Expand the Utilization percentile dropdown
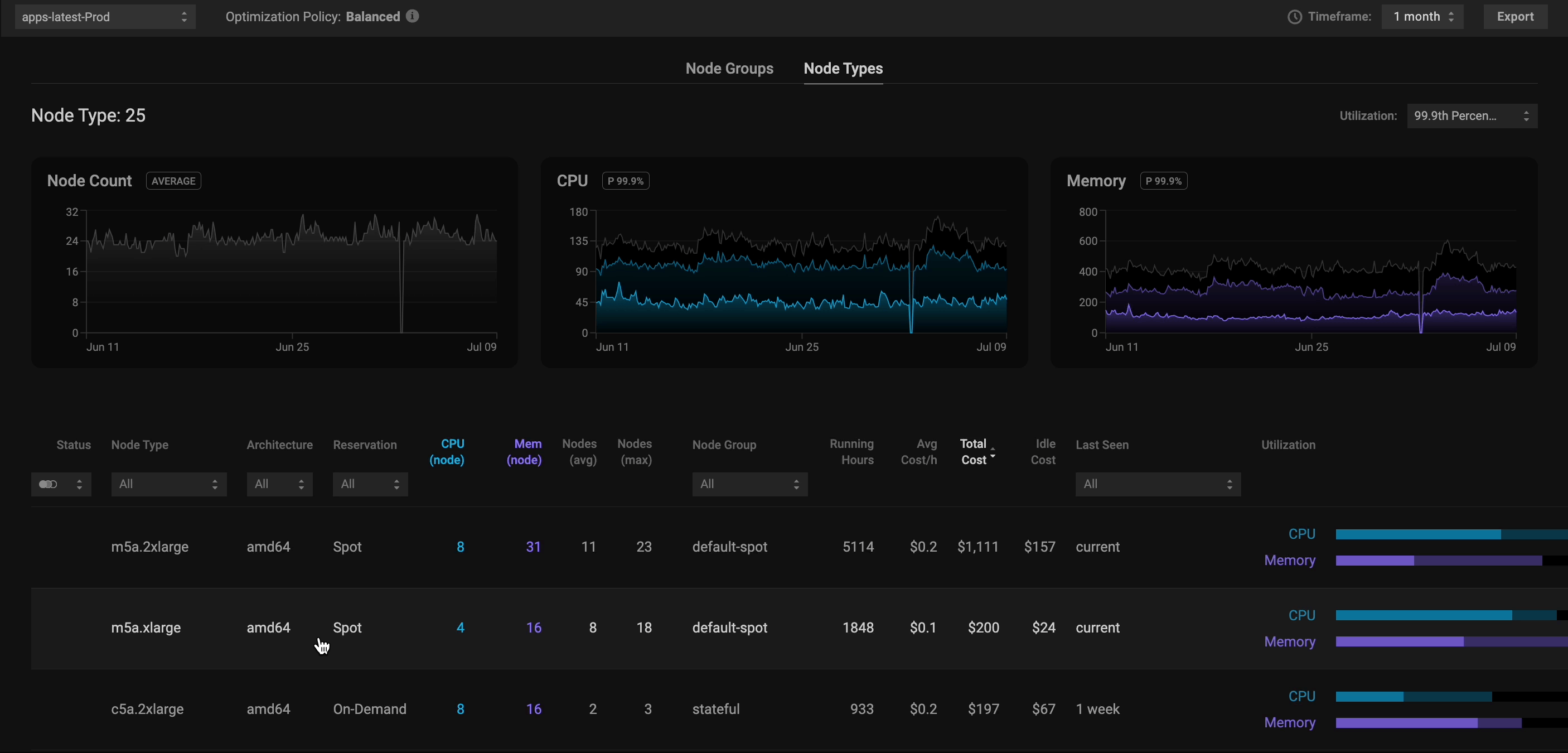The width and height of the screenshot is (1568, 753). 1471,115
